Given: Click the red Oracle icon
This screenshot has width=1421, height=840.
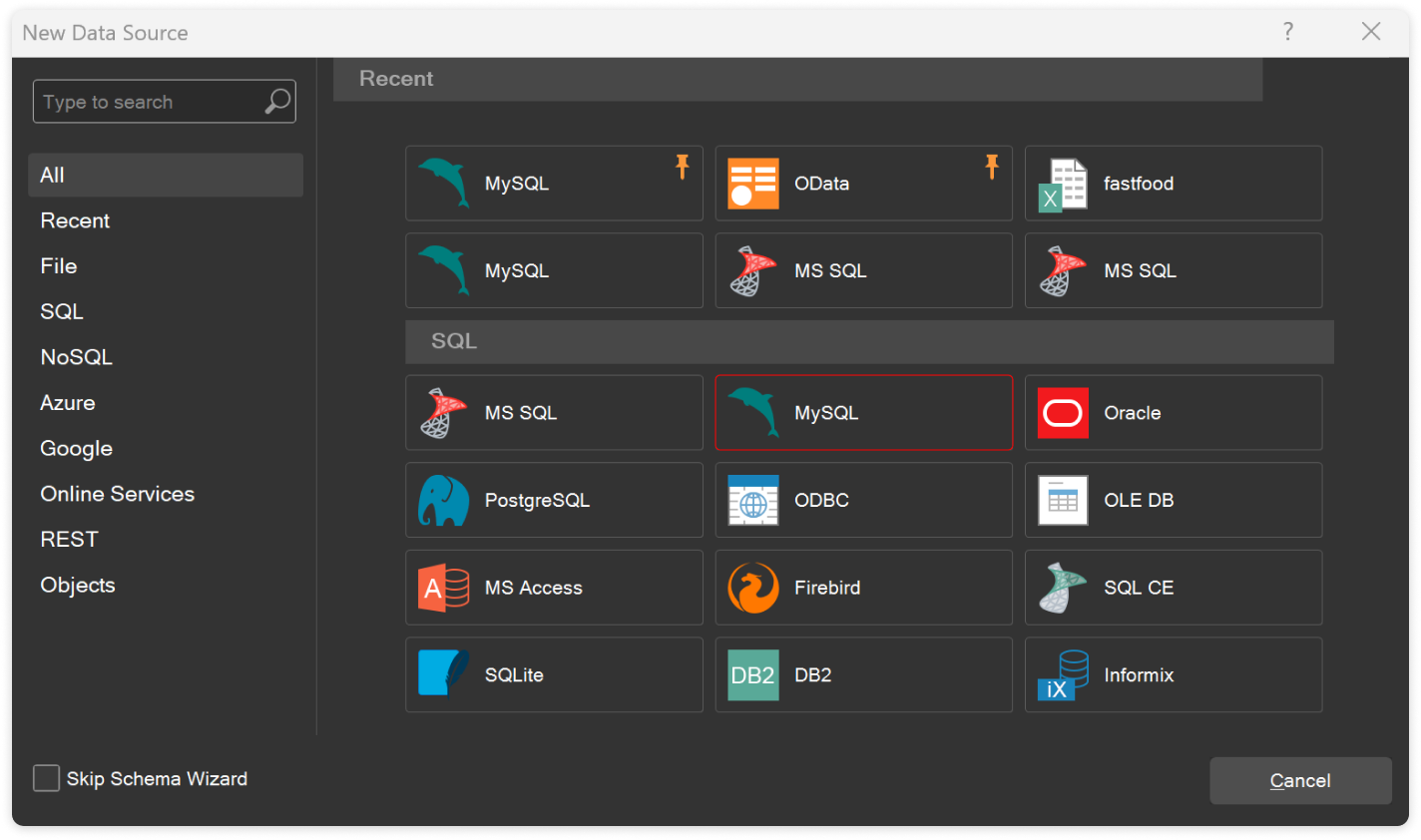Looking at the screenshot, I should pyautogui.click(x=1063, y=413).
